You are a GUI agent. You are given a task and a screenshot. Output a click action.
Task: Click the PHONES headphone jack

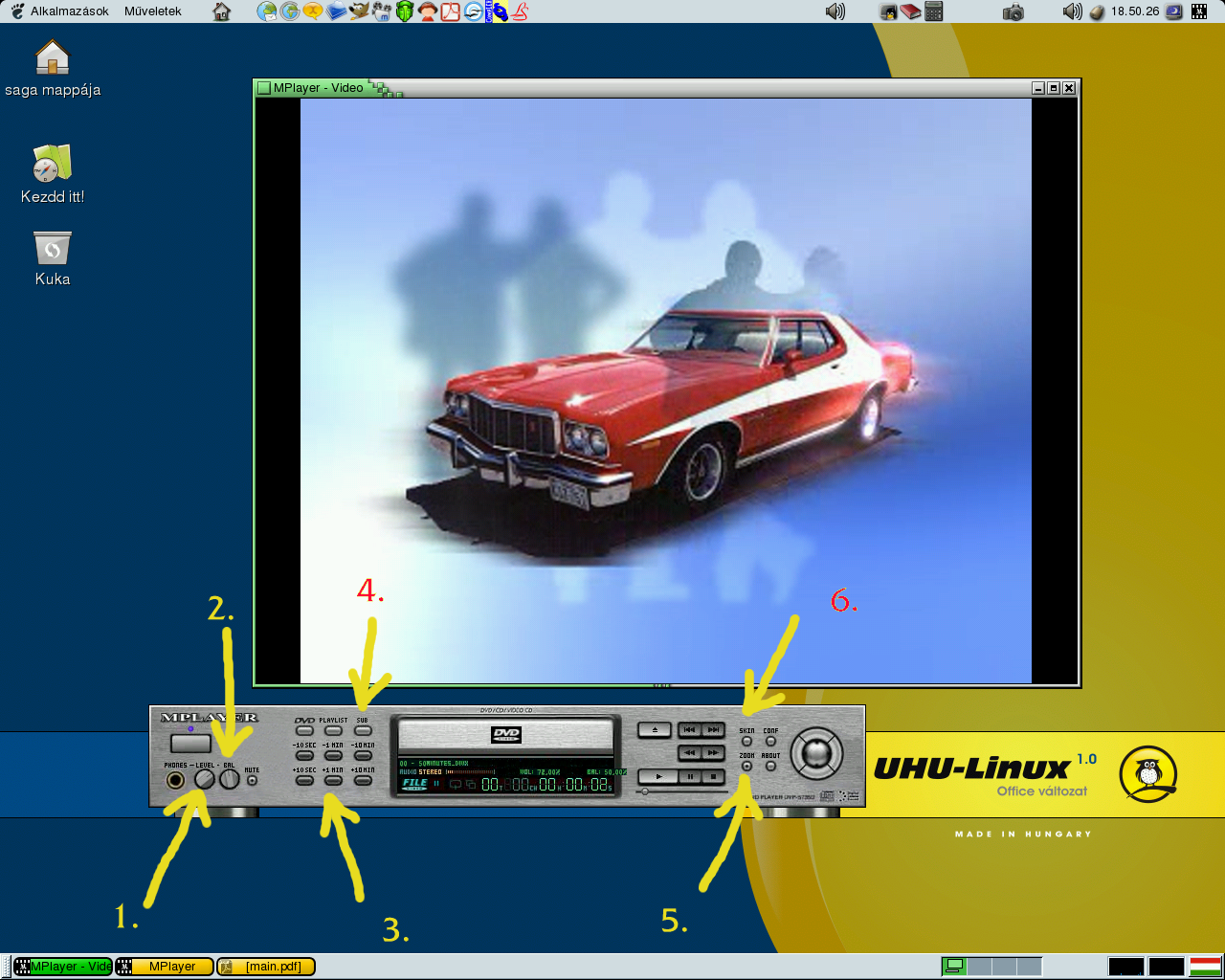tap(175, 780)
